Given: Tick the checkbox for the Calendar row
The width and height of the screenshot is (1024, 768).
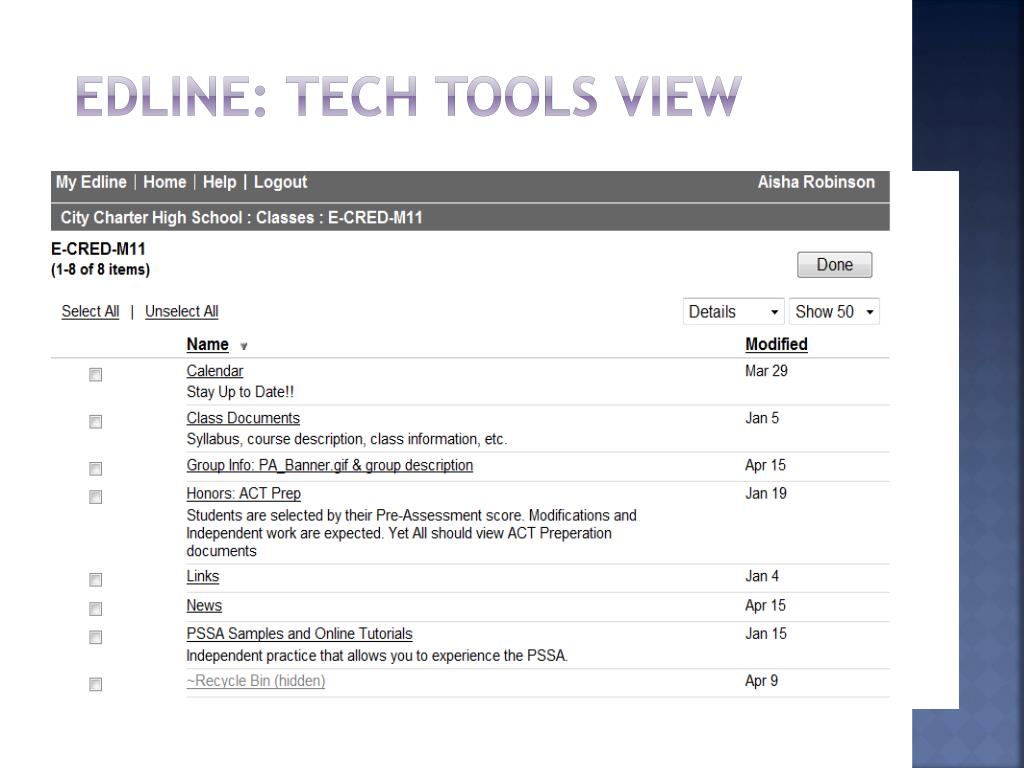Looking at the screenshot, I should tap(95, 375).
